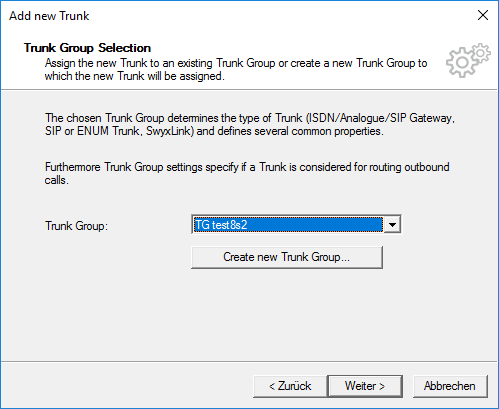The image size is (499, 409).
Task: Click the word calls. ending the second paragraph
Action: [57, 180]
